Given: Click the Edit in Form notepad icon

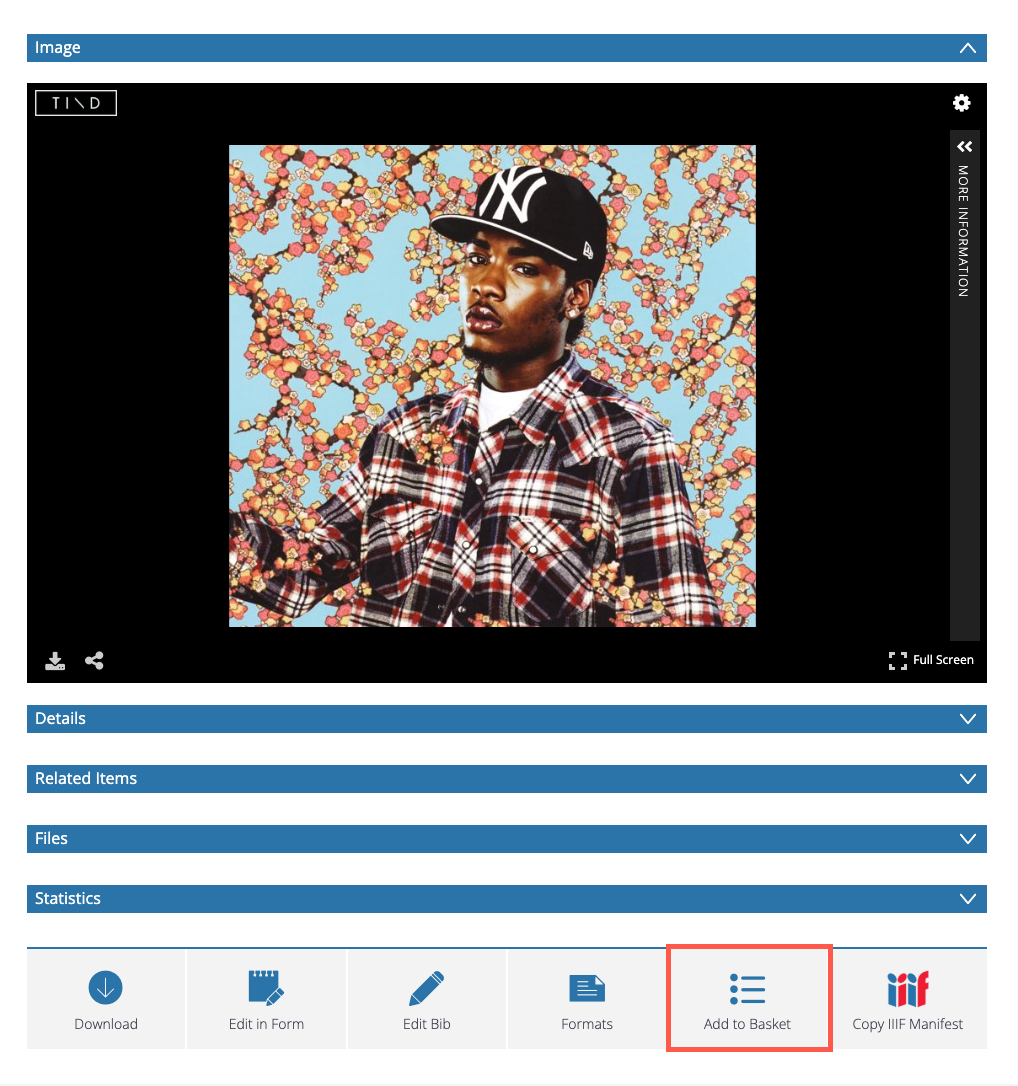Looking at the screenshot, I should (x=266, y=987).
